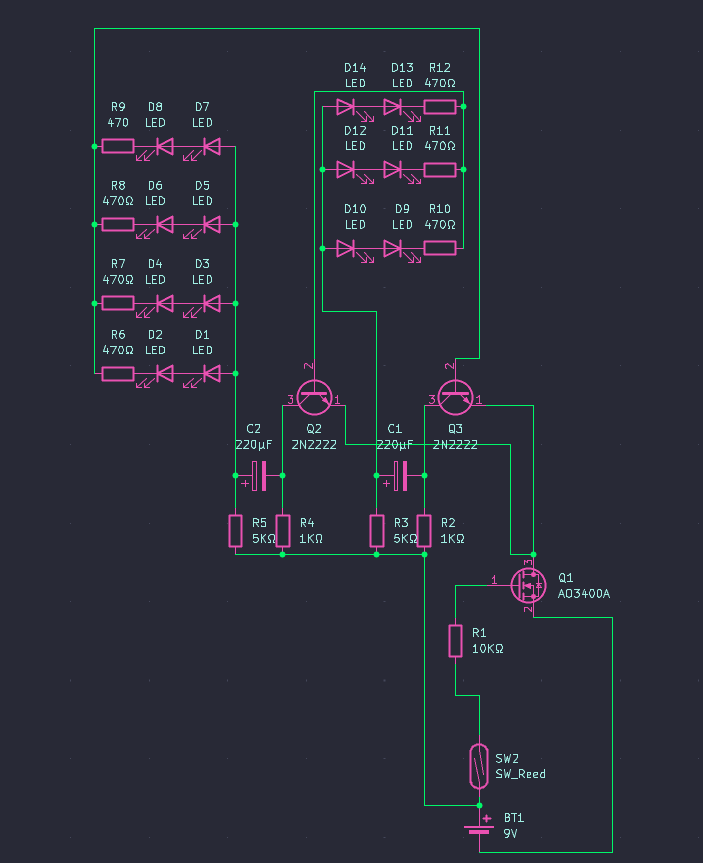The image size is (703, 863).
Task: Click the C1 capacitor symbol
Action: 400,476
